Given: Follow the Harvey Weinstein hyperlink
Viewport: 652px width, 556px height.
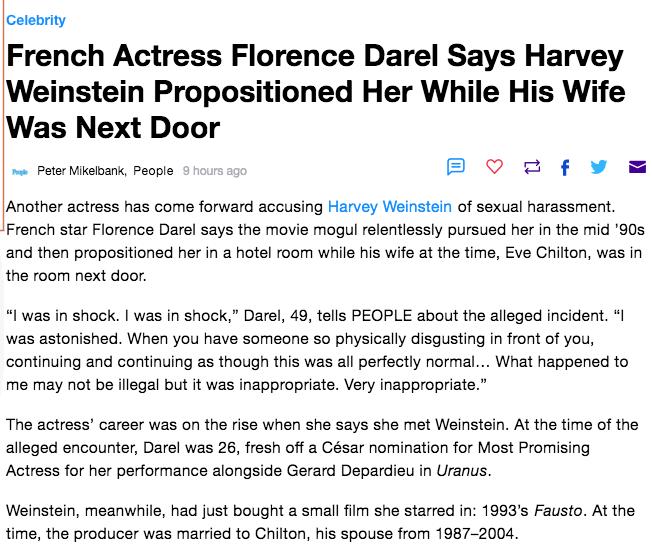Looking at the screenshot, I should click(390, 207).
